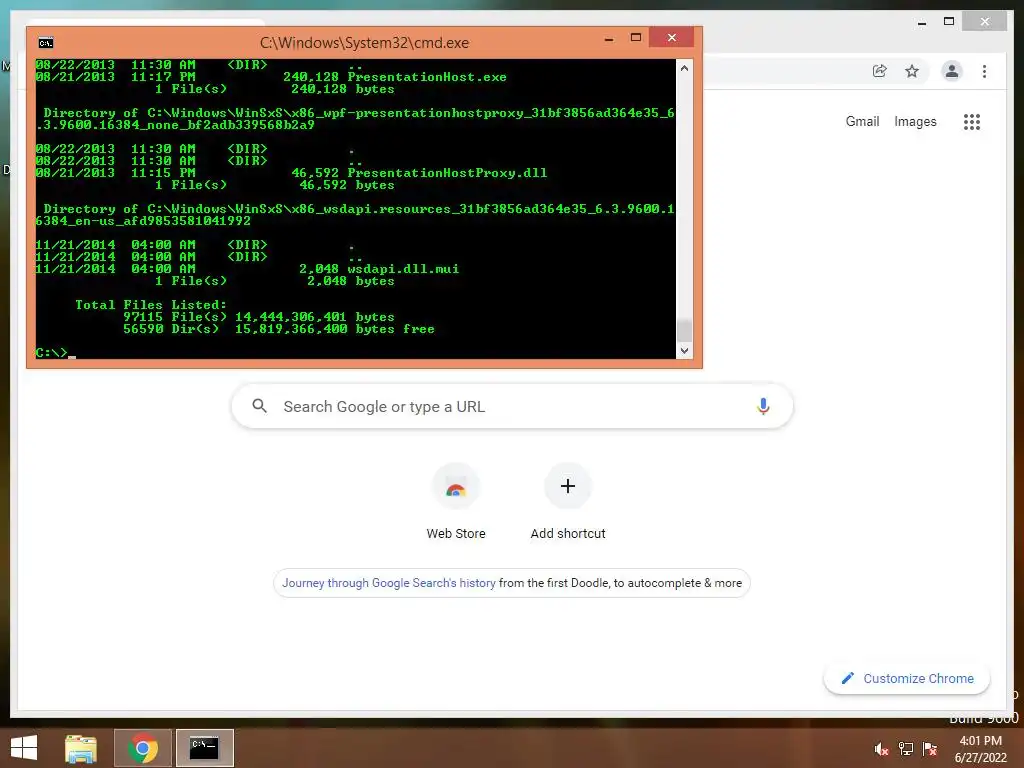This screenshot has width=1024, height=768.
Task: Click PresentationHost.exe in cmd output
Action: (426, 77)
